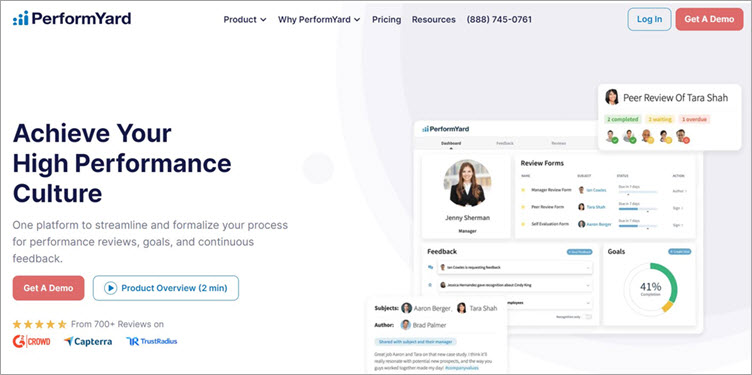The height and width of the screenshot is (375, 752).
Task: Open the G2 Crowd reviews logo
Action: [32, 341]
